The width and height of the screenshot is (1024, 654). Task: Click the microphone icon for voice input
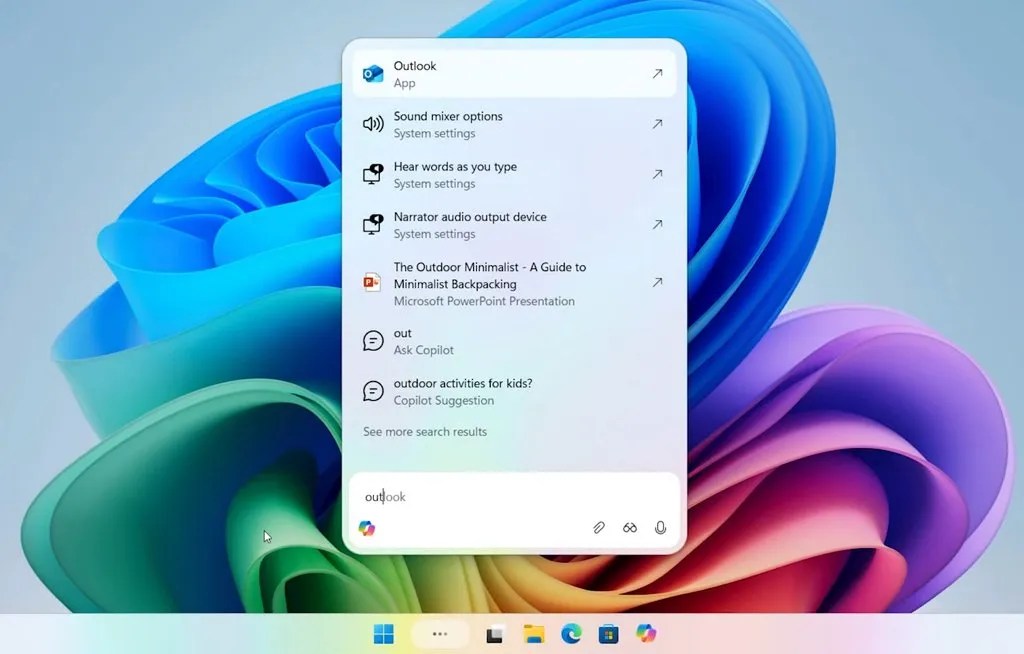[661, 527]
